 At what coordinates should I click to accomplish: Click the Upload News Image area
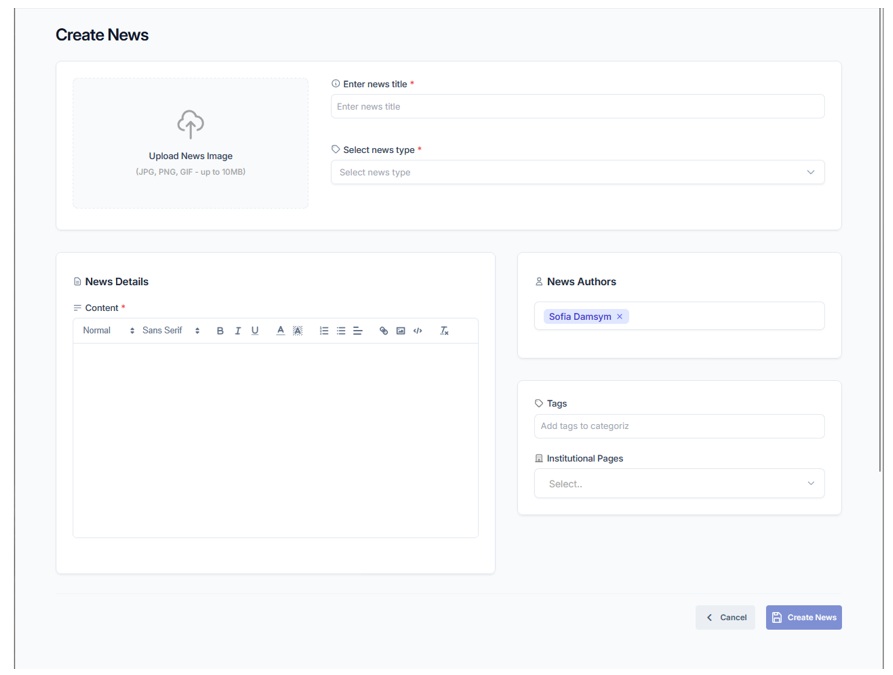click(190, 144)
